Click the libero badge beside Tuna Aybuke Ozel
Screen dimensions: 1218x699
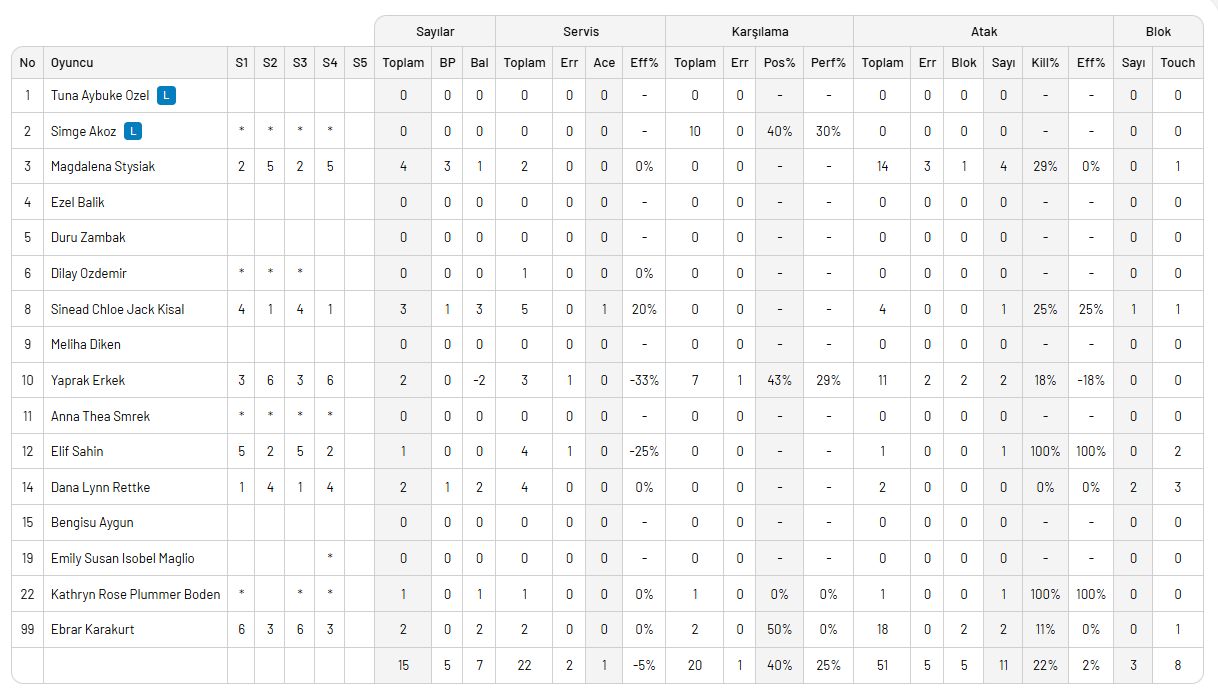[x=167, y=96]
